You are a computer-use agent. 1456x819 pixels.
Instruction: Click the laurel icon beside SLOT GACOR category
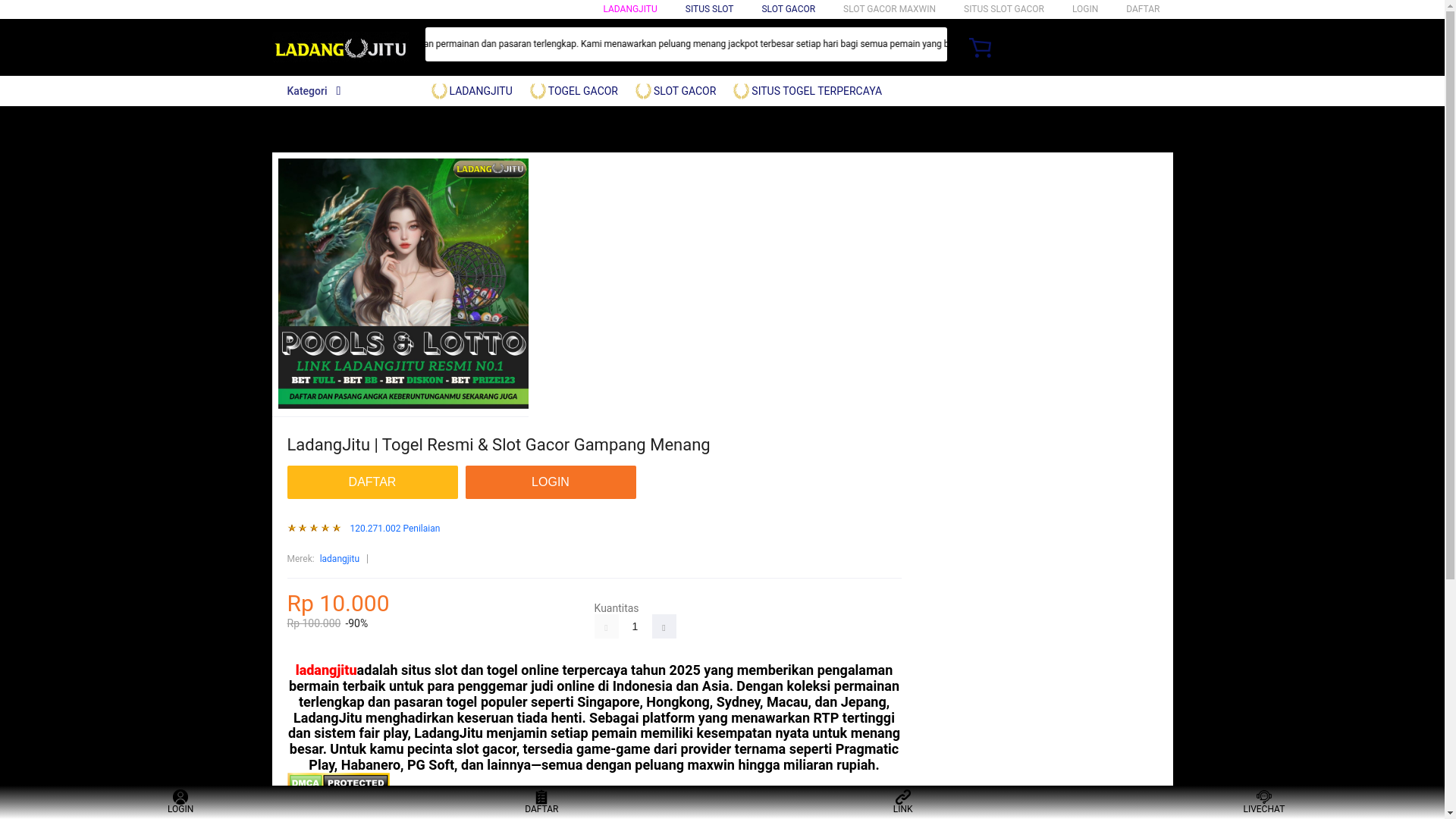click(x=643, y=91)
